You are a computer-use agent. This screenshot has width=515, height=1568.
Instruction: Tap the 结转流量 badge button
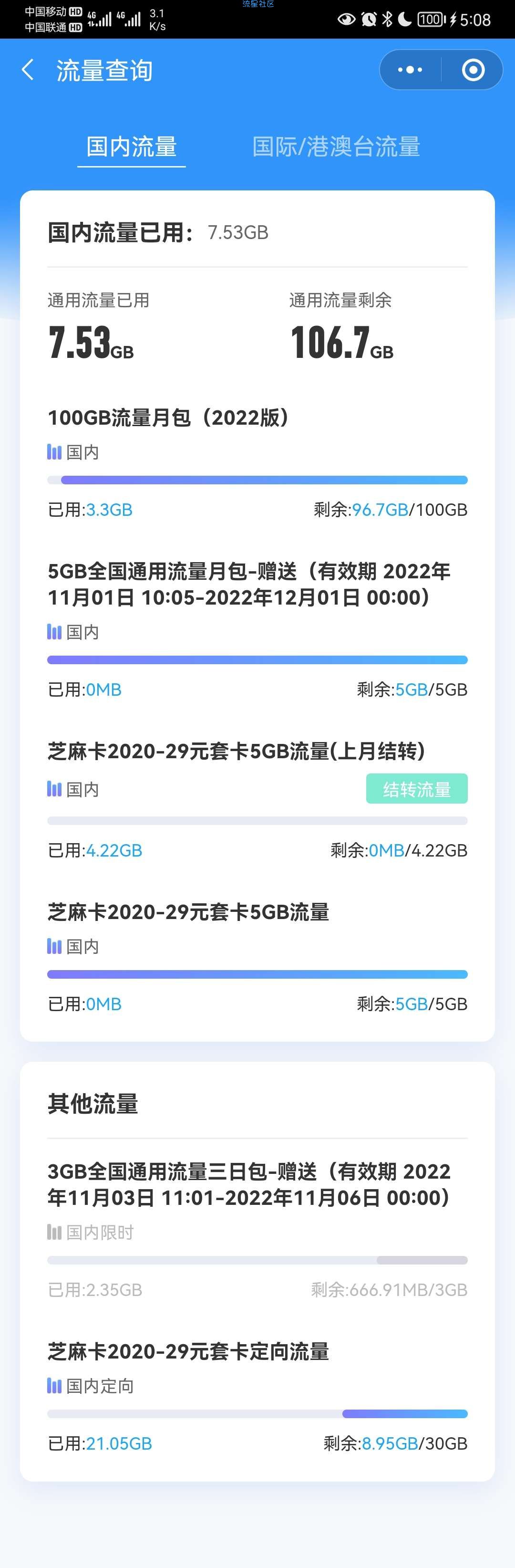coord(416,789)
